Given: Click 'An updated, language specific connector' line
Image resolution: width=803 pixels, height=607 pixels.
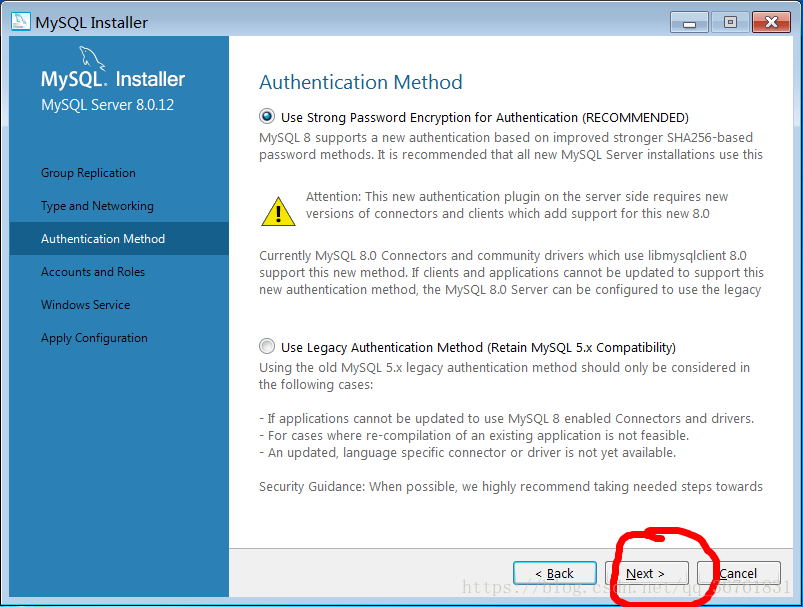Looking at the screenshot, I should [x=468, y=453].
